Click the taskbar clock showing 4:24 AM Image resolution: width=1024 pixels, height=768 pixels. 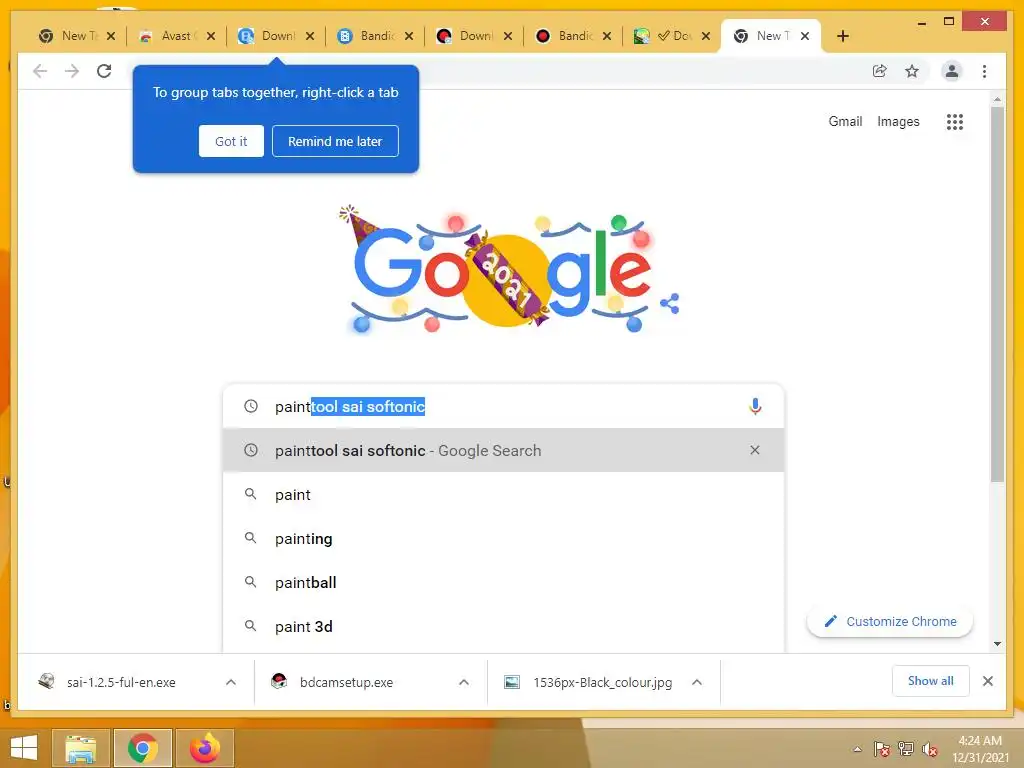[x=980, y=749]
